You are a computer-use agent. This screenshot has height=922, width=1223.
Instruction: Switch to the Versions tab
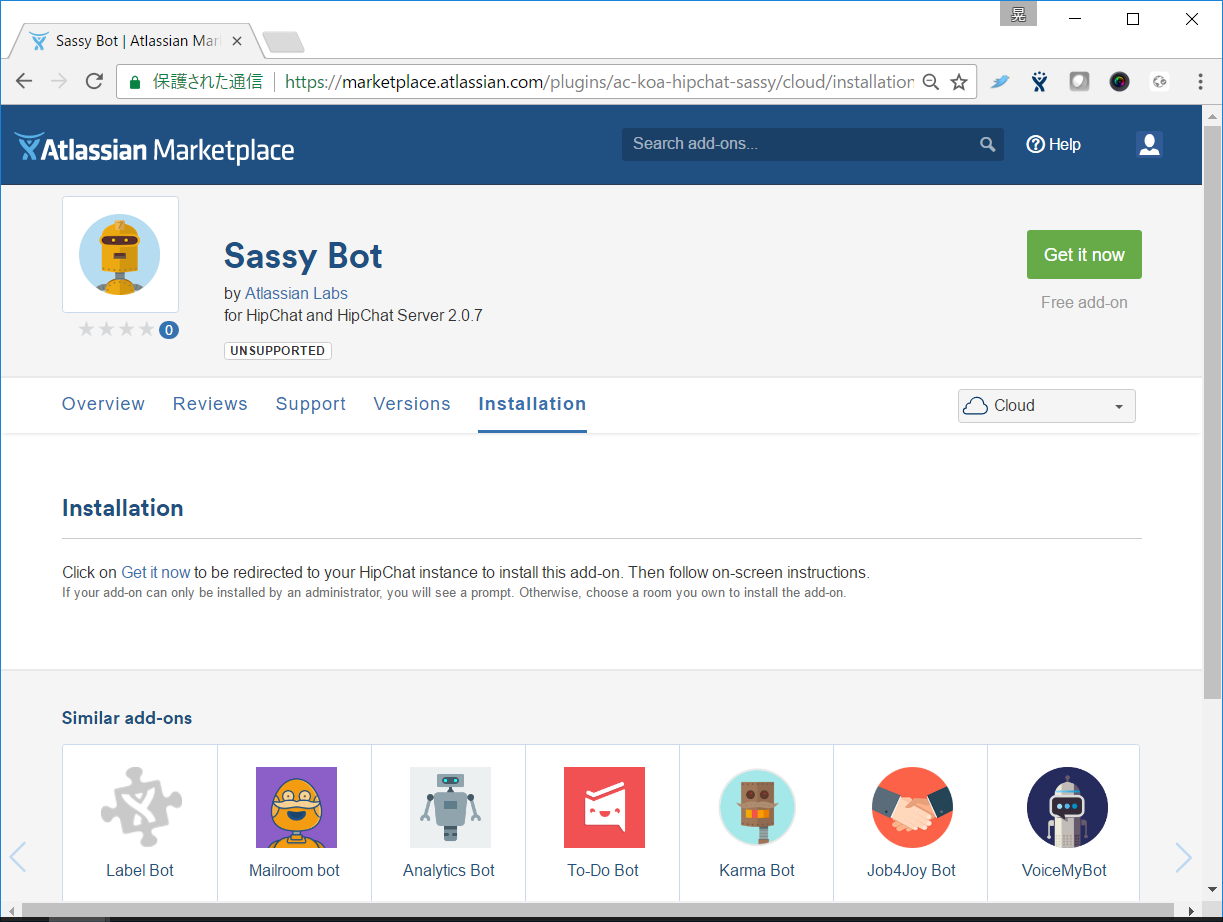pyautogui.click(x=412, y=404)
